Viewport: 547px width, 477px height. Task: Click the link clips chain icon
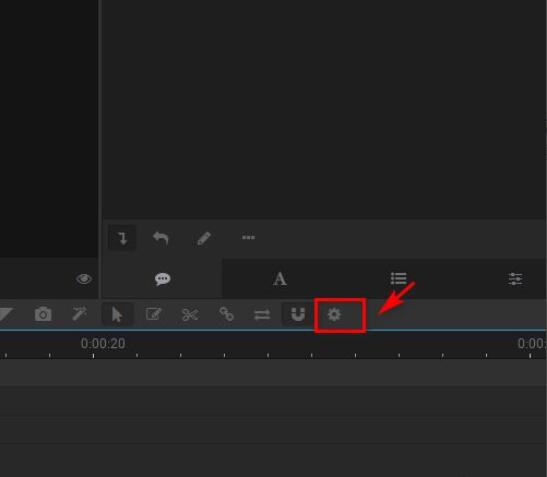tap(226, 314)
